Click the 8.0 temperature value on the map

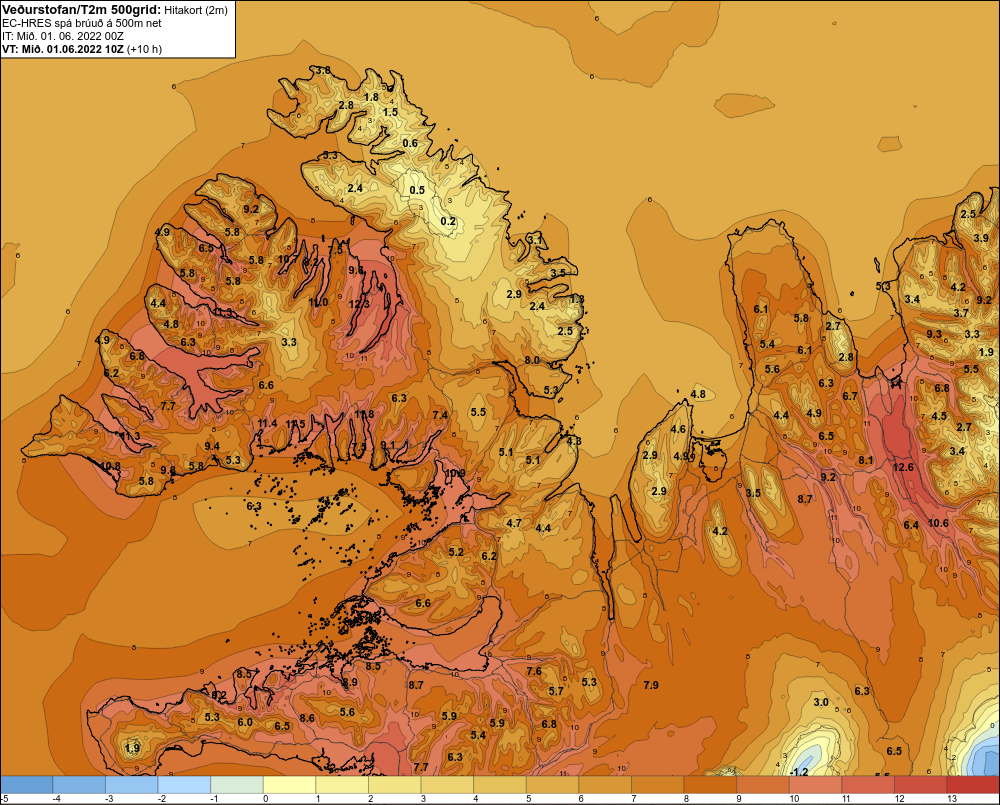532,360
